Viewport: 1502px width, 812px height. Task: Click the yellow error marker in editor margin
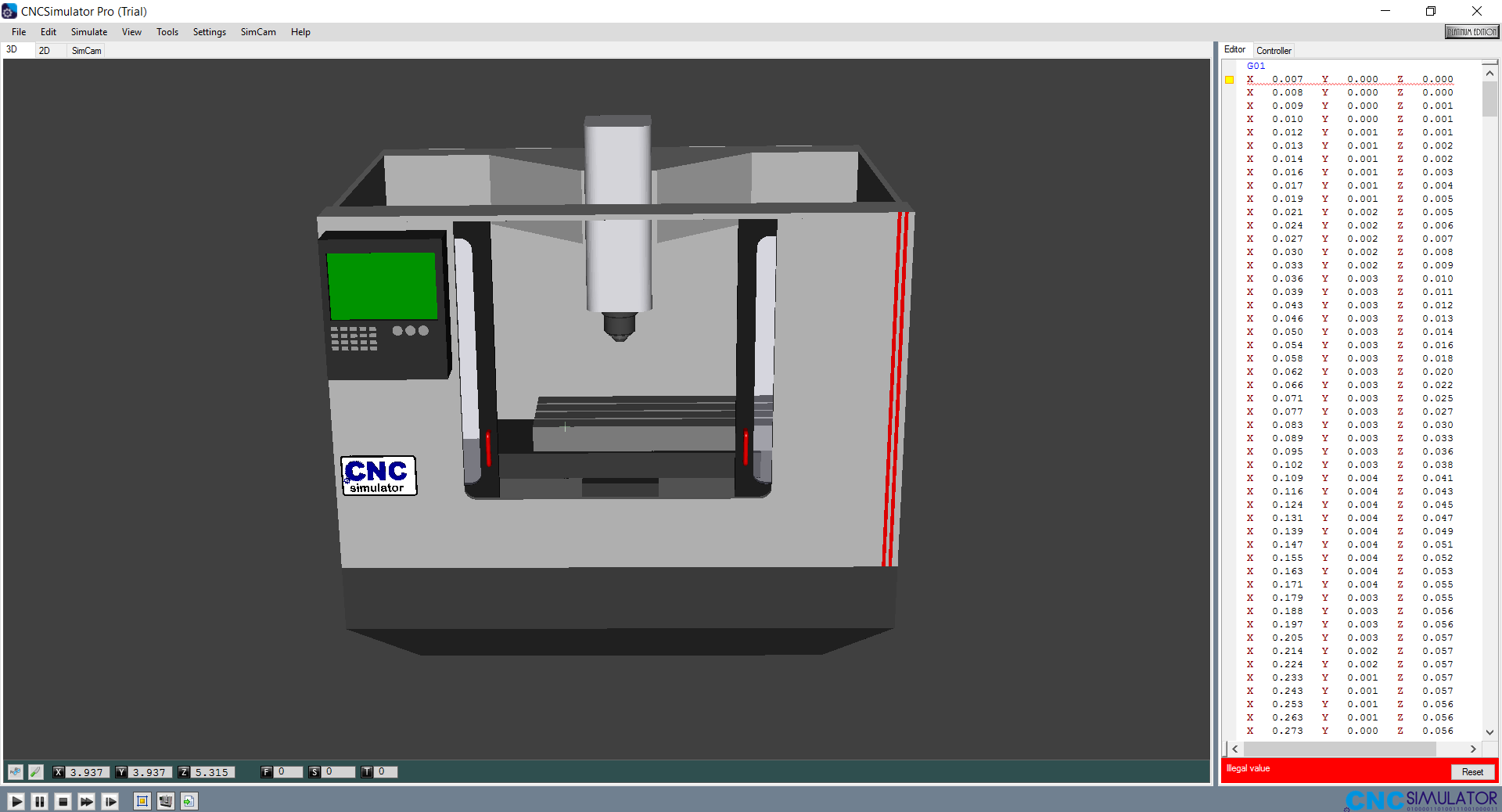click(x=1230, y=80)
